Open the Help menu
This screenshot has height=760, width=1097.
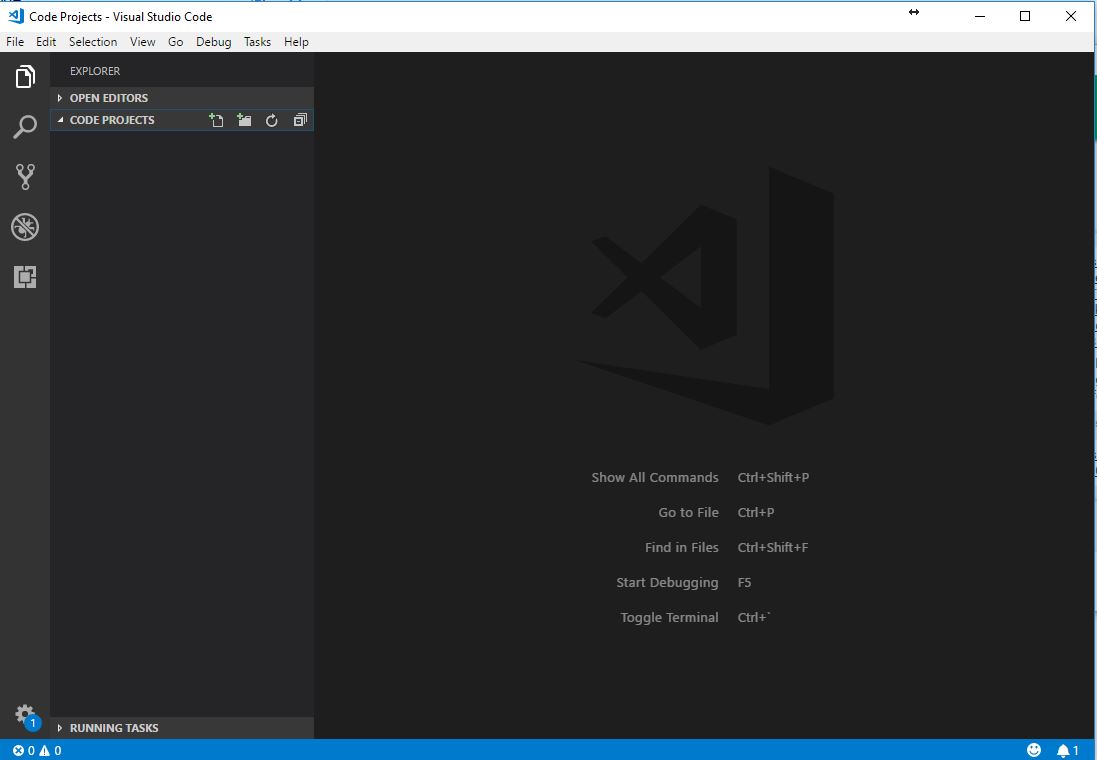point(297,41)
